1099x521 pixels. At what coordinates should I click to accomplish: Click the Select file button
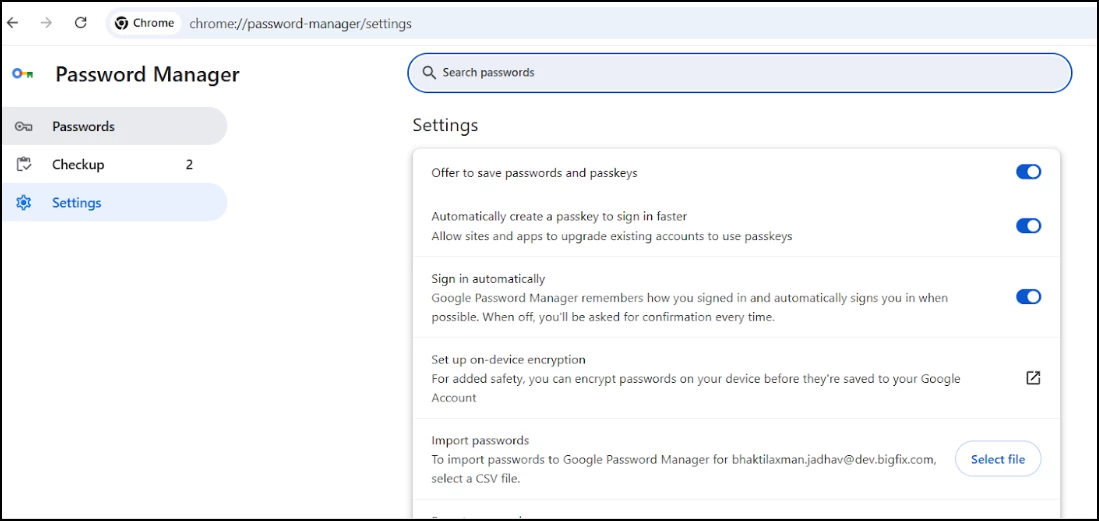point(997,459)
